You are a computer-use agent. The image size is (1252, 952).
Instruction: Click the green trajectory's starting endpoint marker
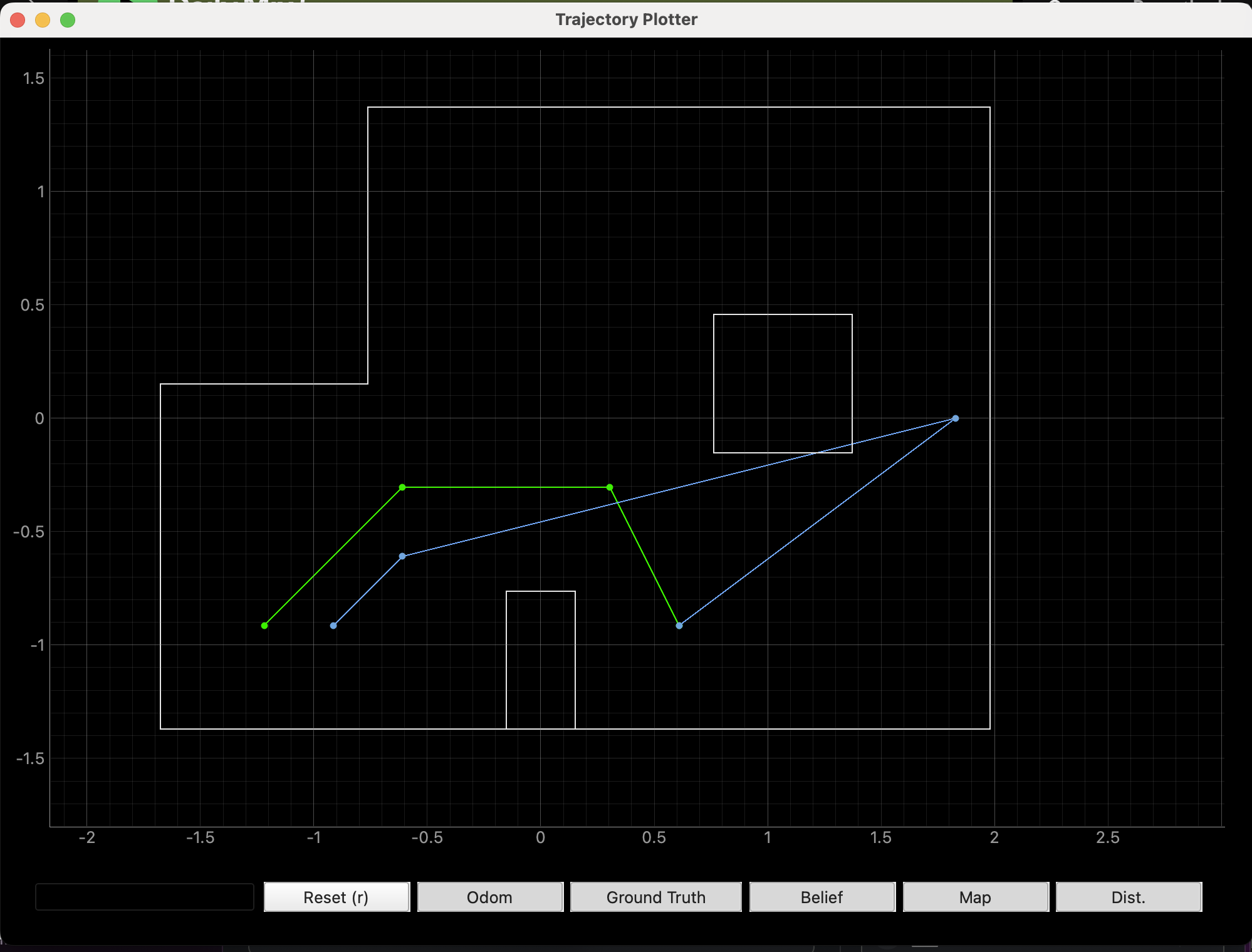pos(264,625)
